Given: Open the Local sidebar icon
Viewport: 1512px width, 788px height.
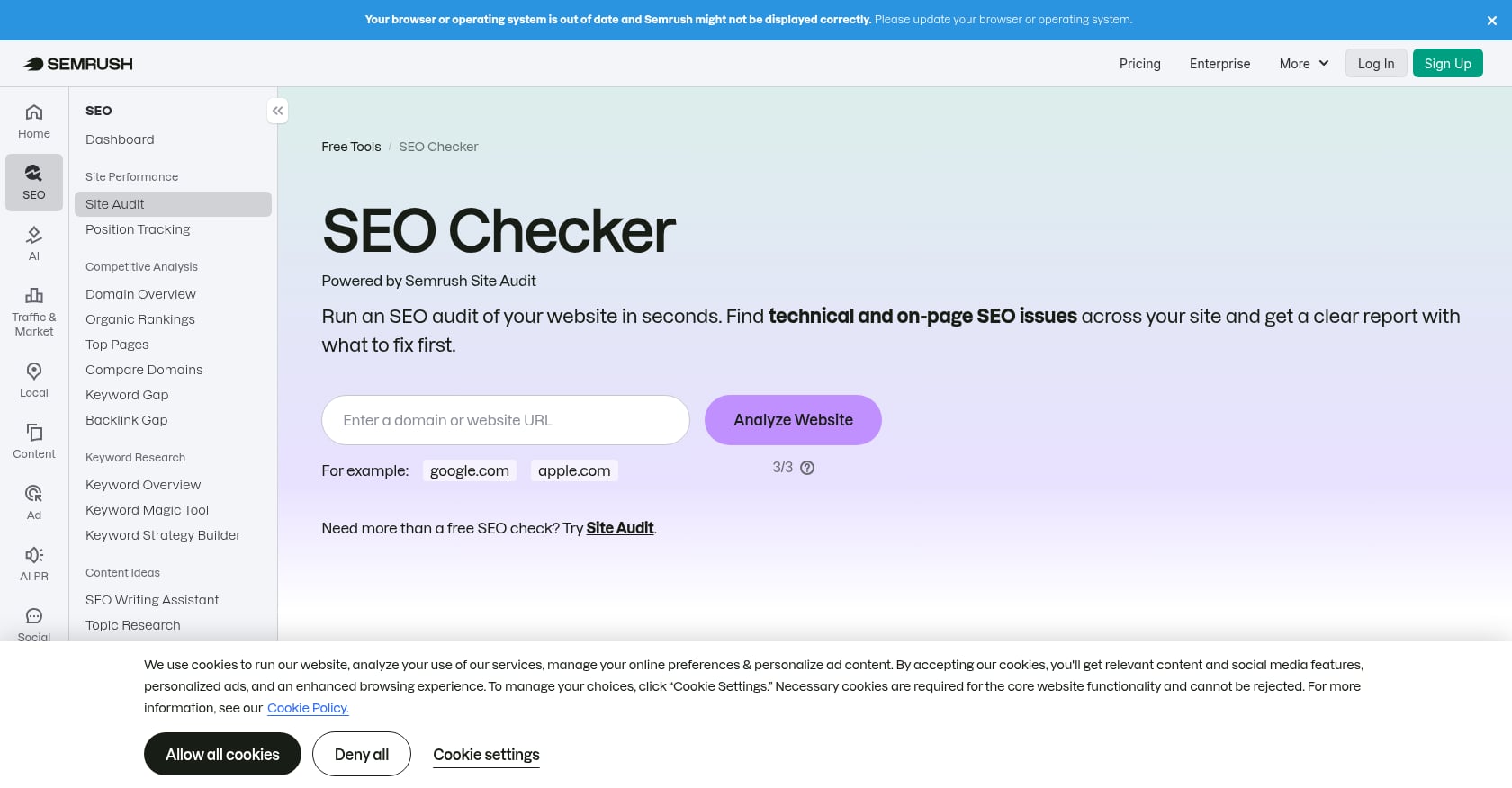Looking at the screenshot, I should click(34, 381).
